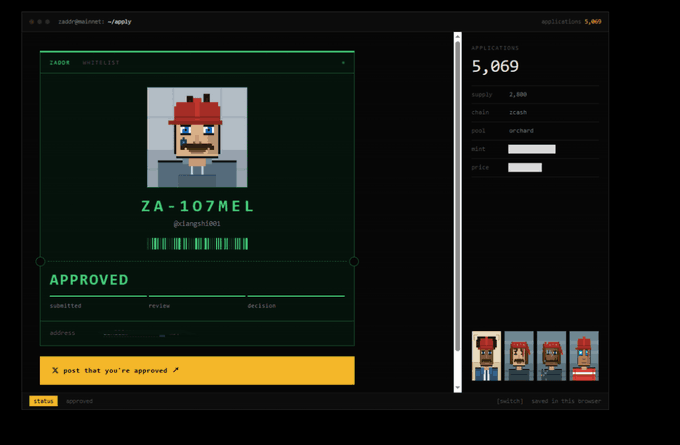680x445 pixels.
Task: Click the APPROVED status heading
Action: pos(89,280)
